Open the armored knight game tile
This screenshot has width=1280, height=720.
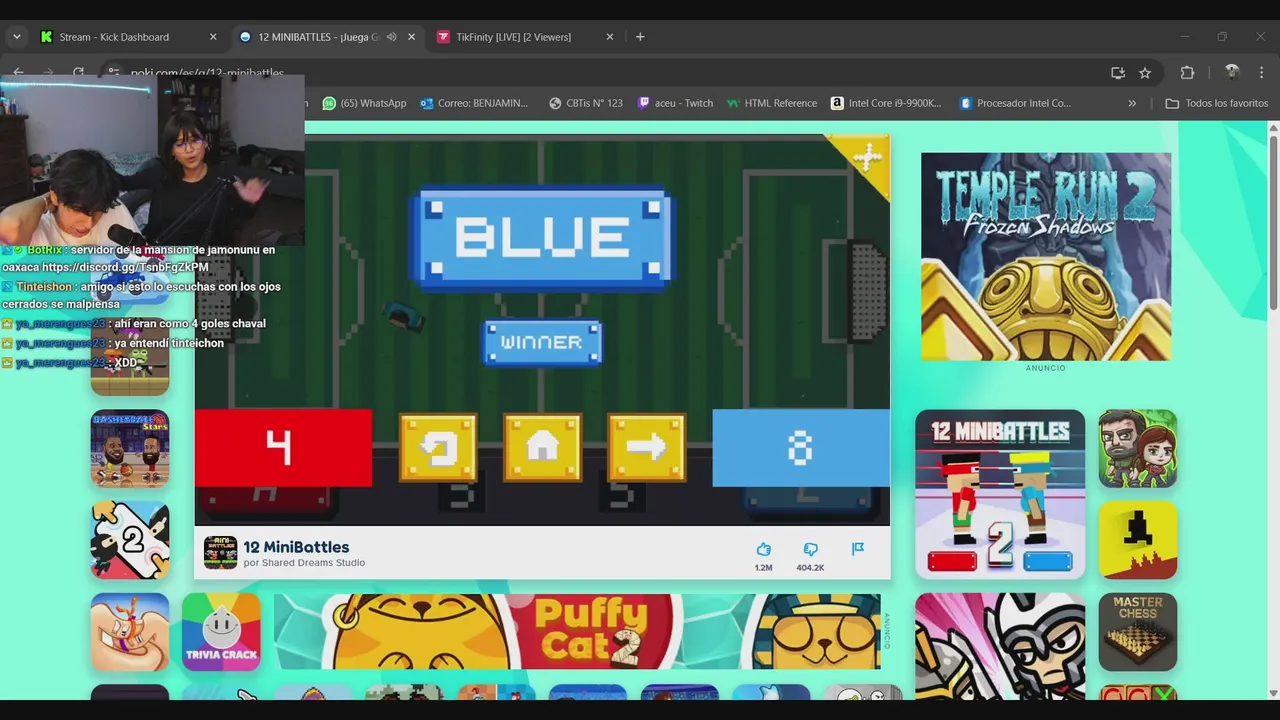click(1000, 646)
